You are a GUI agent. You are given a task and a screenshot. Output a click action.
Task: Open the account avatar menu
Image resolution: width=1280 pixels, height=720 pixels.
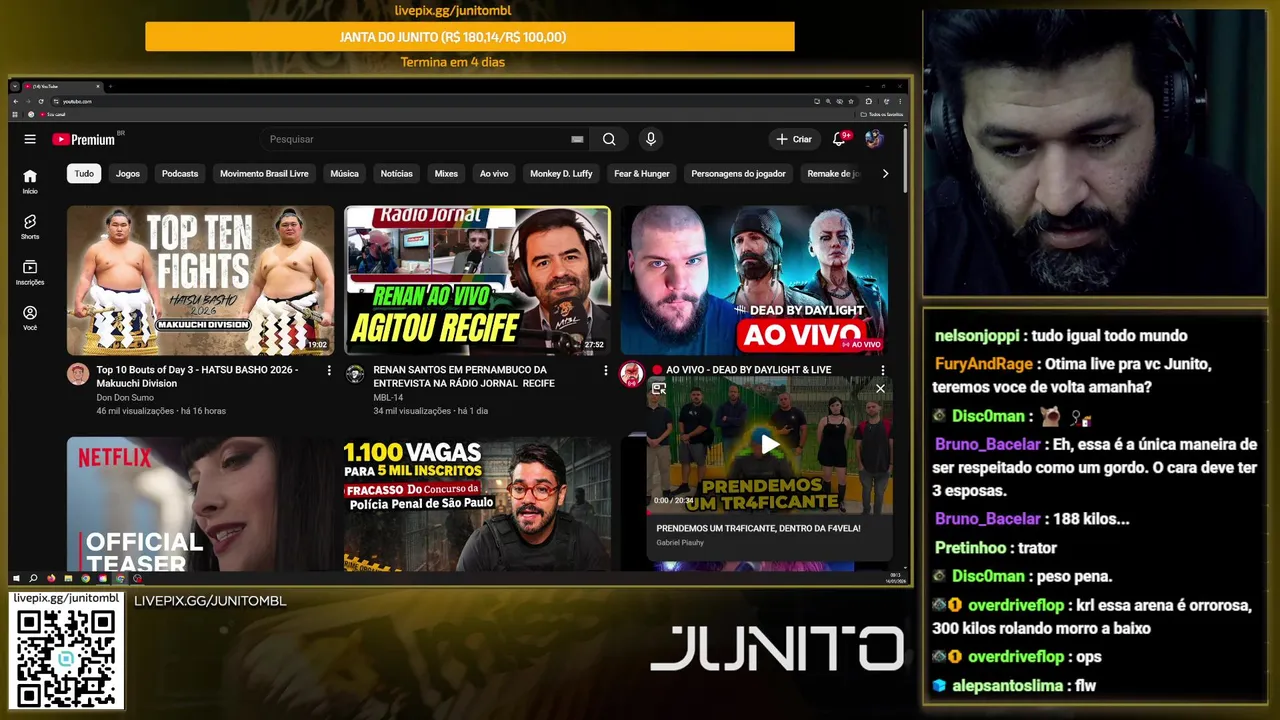pyautogui.click(x=874, y=139)
